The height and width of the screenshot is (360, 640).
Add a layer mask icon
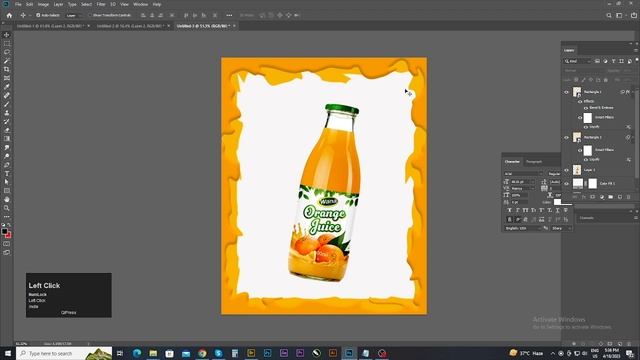593,197
